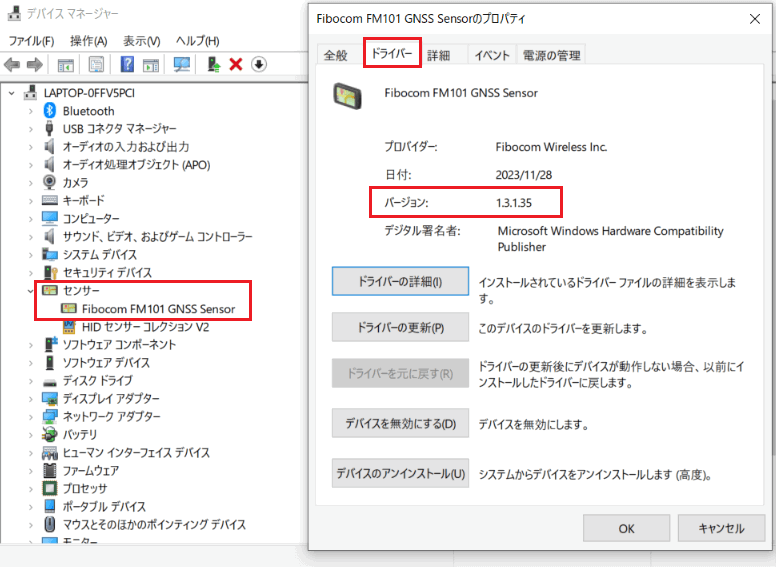Click the キャンセル button
Image resolution: width=776 pixels, height=567 pixels.
[x=721, y=528]
